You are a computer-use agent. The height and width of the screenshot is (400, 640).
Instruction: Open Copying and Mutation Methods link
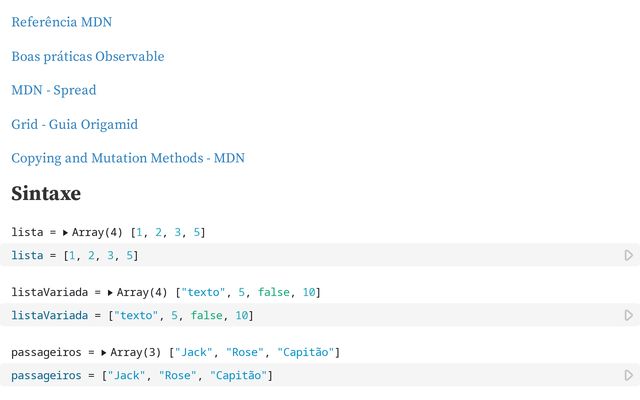point(127,158)
